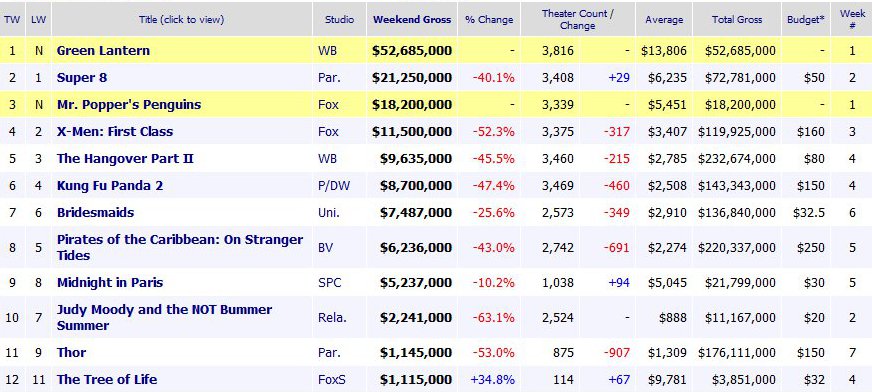The width and height of the screenshot is (872, 392).
Task: Click the Mr. Popper's Penguins link
Action: click(128, 105)
